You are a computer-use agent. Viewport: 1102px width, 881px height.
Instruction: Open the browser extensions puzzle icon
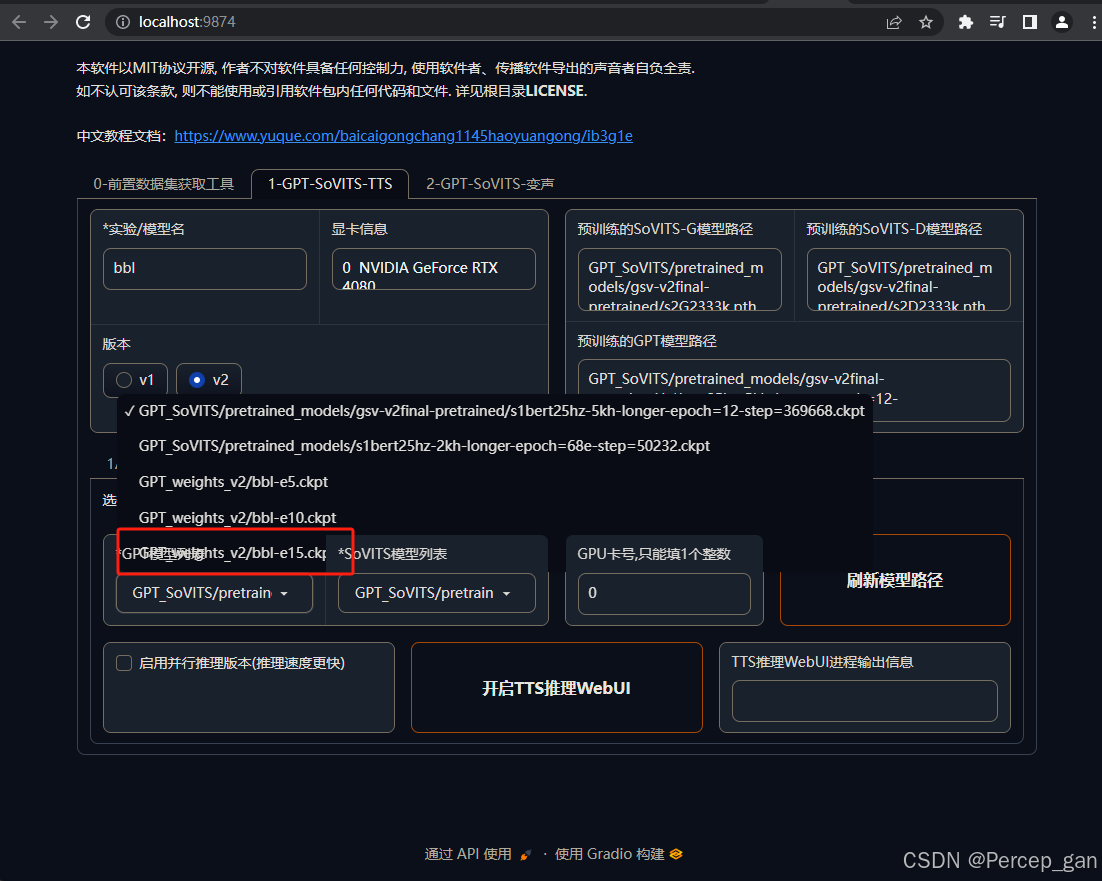(x=966, y=22)
